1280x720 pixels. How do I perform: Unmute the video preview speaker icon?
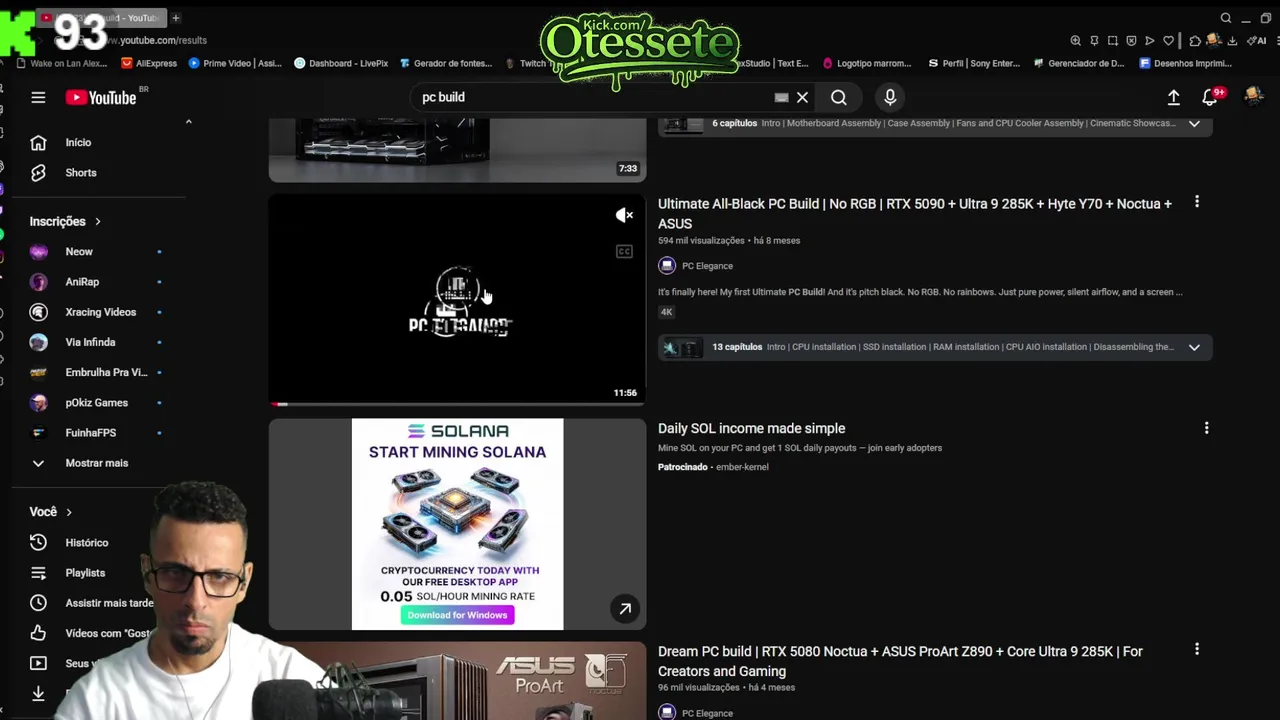624,215
